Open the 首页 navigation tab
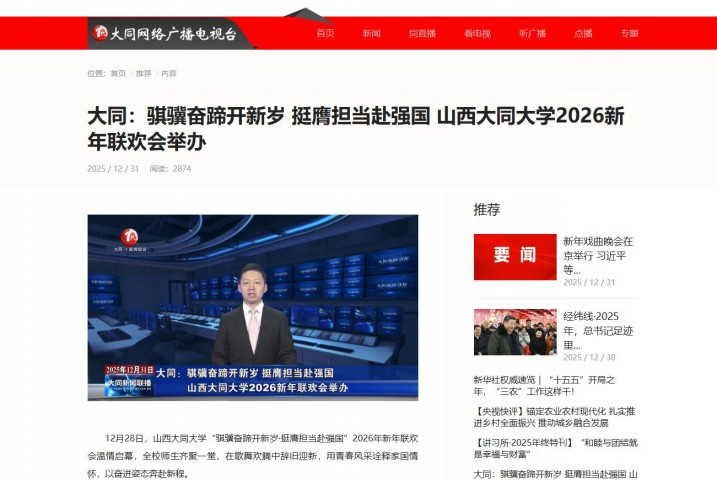Screen dimensions: 717x480 click(x=325, y=33)
